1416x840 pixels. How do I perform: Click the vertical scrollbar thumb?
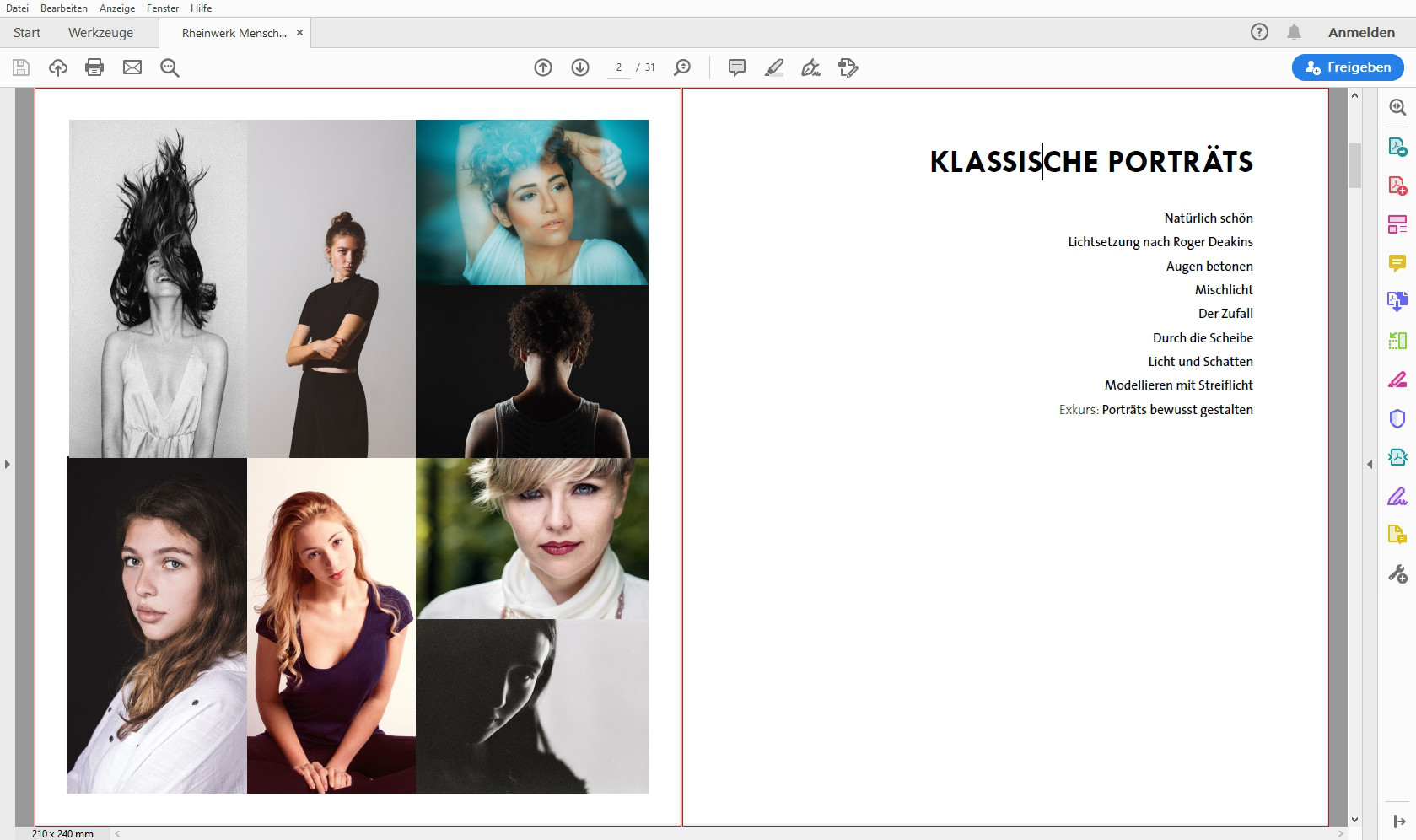point(1354,165)
